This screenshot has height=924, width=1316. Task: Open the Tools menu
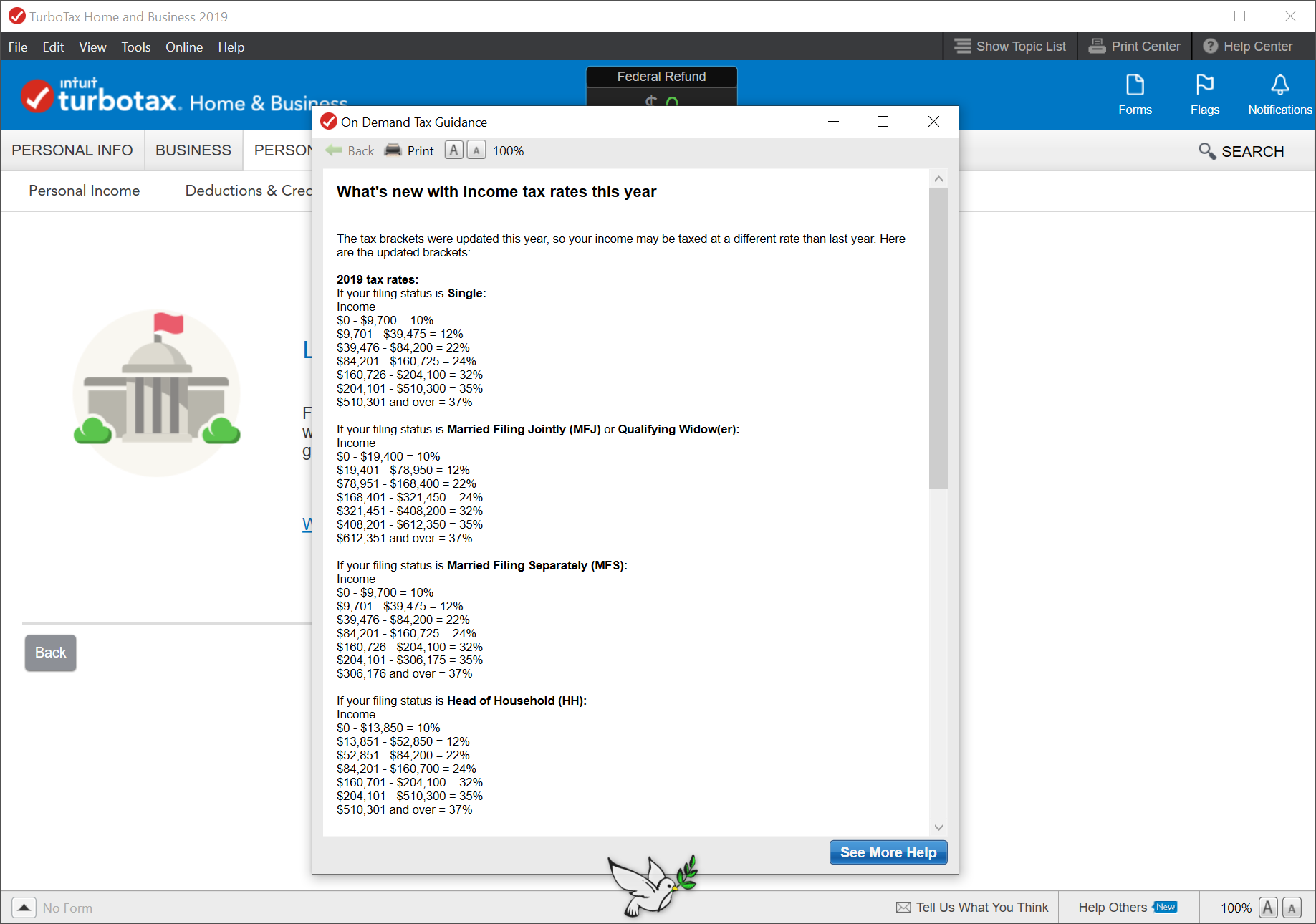[x=135, y=47]
